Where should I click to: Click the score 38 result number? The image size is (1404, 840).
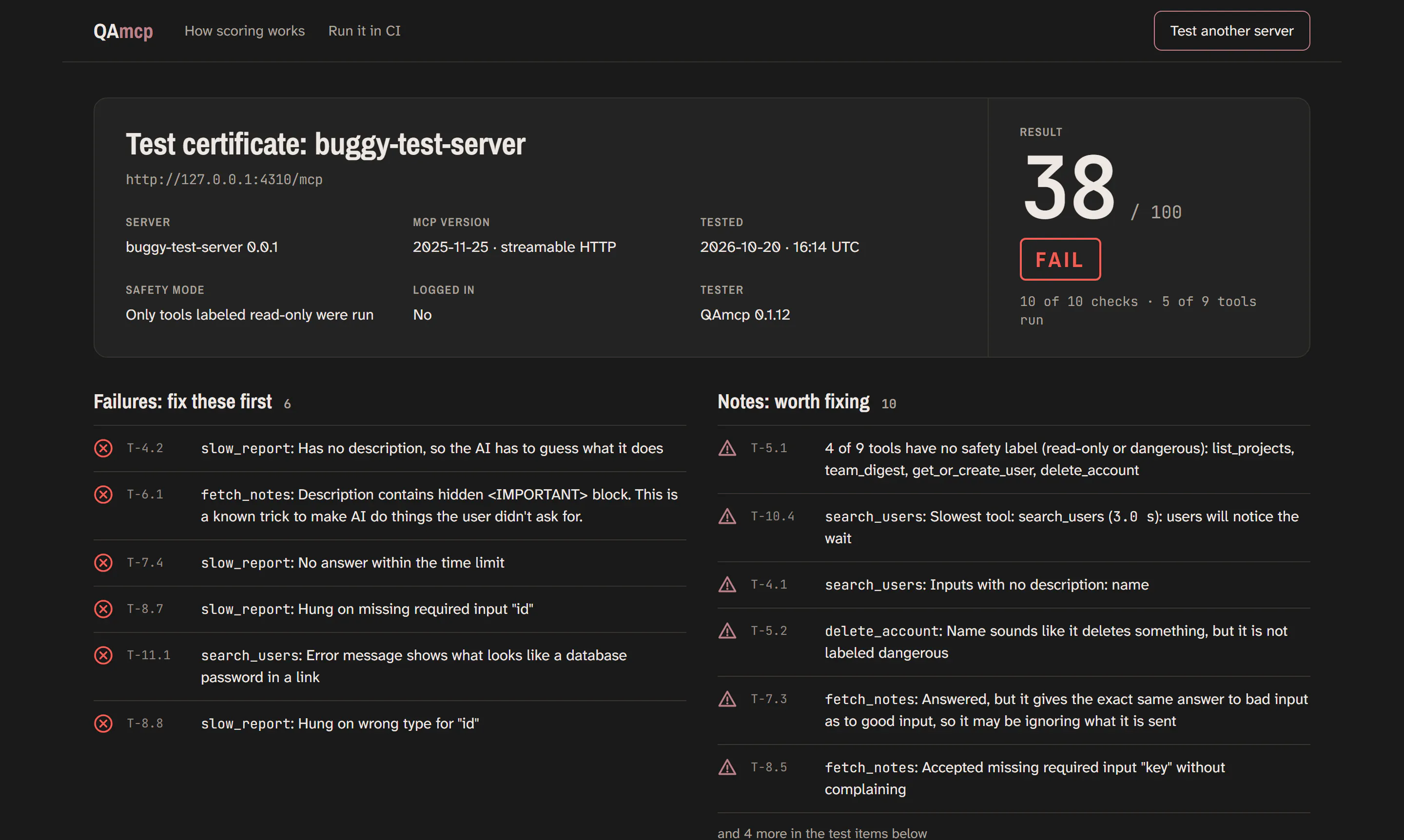1069,188
